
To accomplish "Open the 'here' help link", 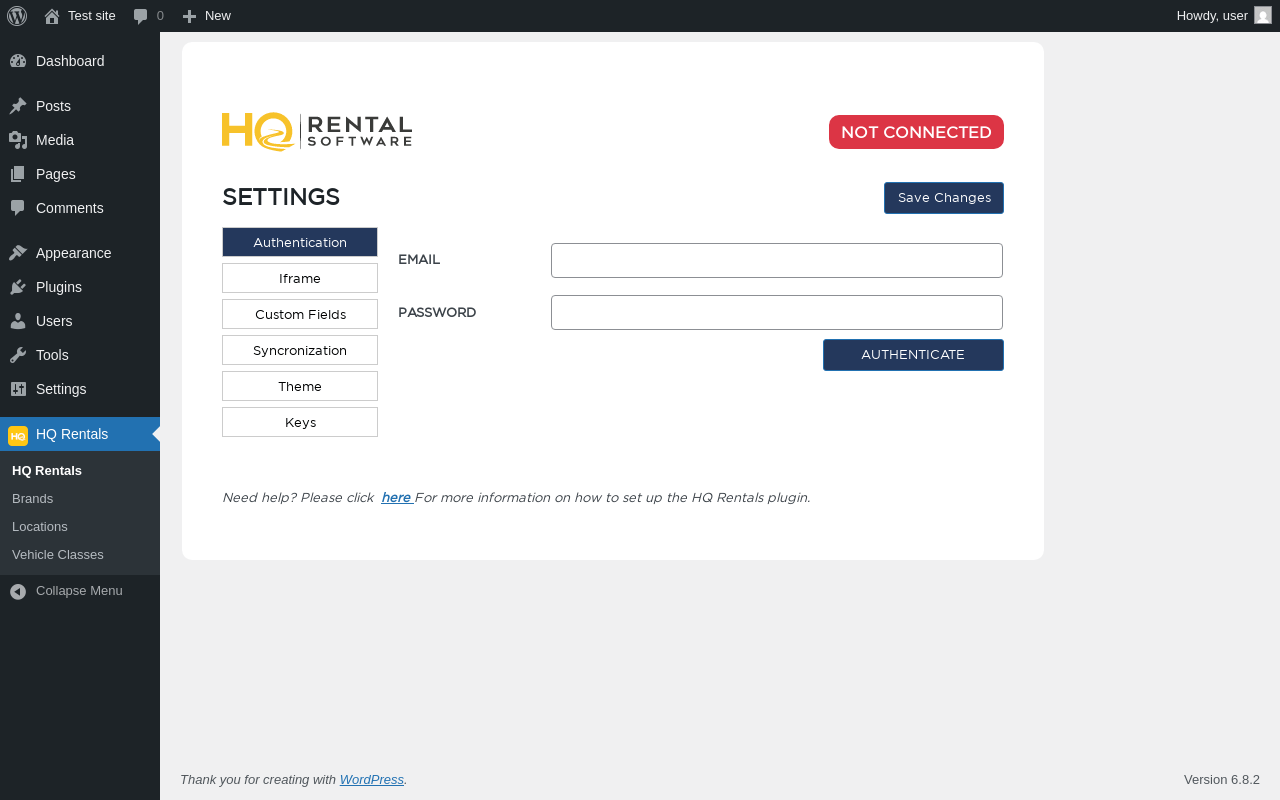I will [396, 497].
